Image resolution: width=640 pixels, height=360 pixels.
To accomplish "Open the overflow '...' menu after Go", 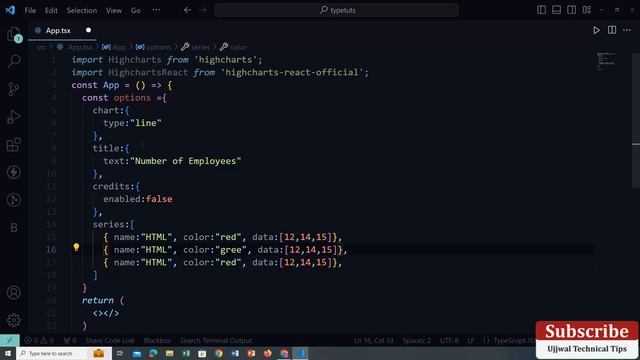I will pyautogui.click(x=156, y=10).
